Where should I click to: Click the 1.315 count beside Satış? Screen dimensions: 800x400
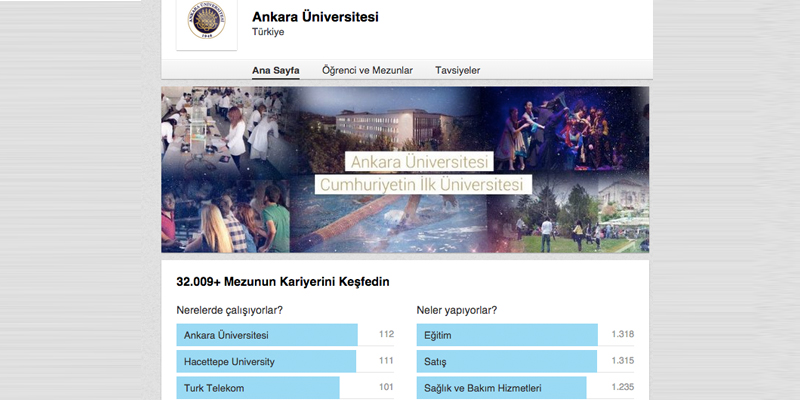622,361
